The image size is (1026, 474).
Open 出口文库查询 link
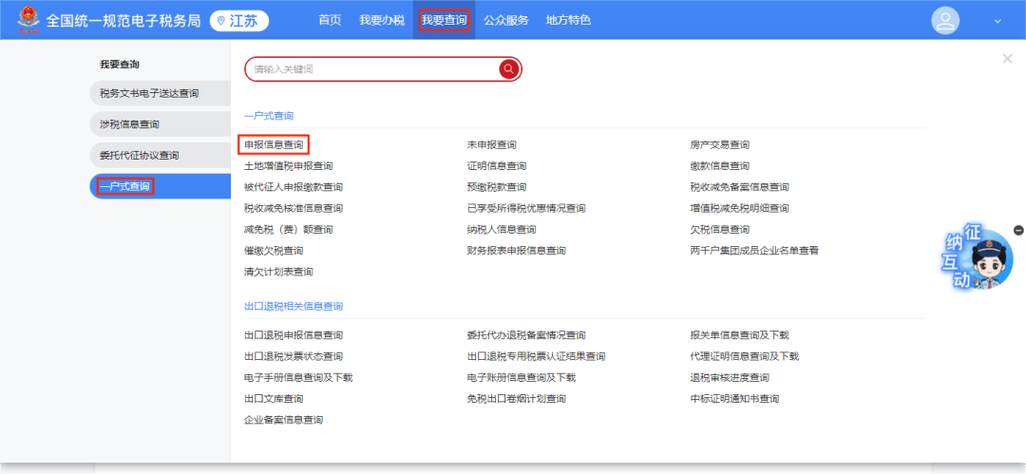pyautogui.click(x=274, y=399)
